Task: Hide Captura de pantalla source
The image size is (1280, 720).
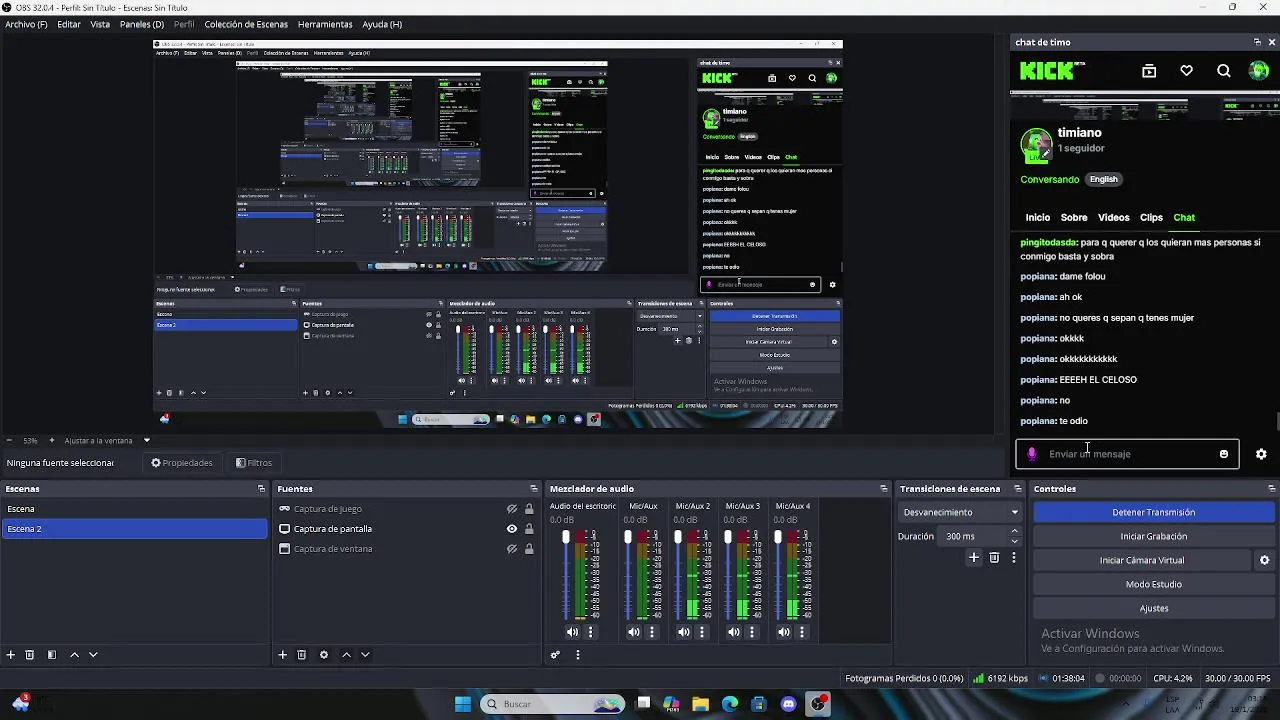Action: 512,529
